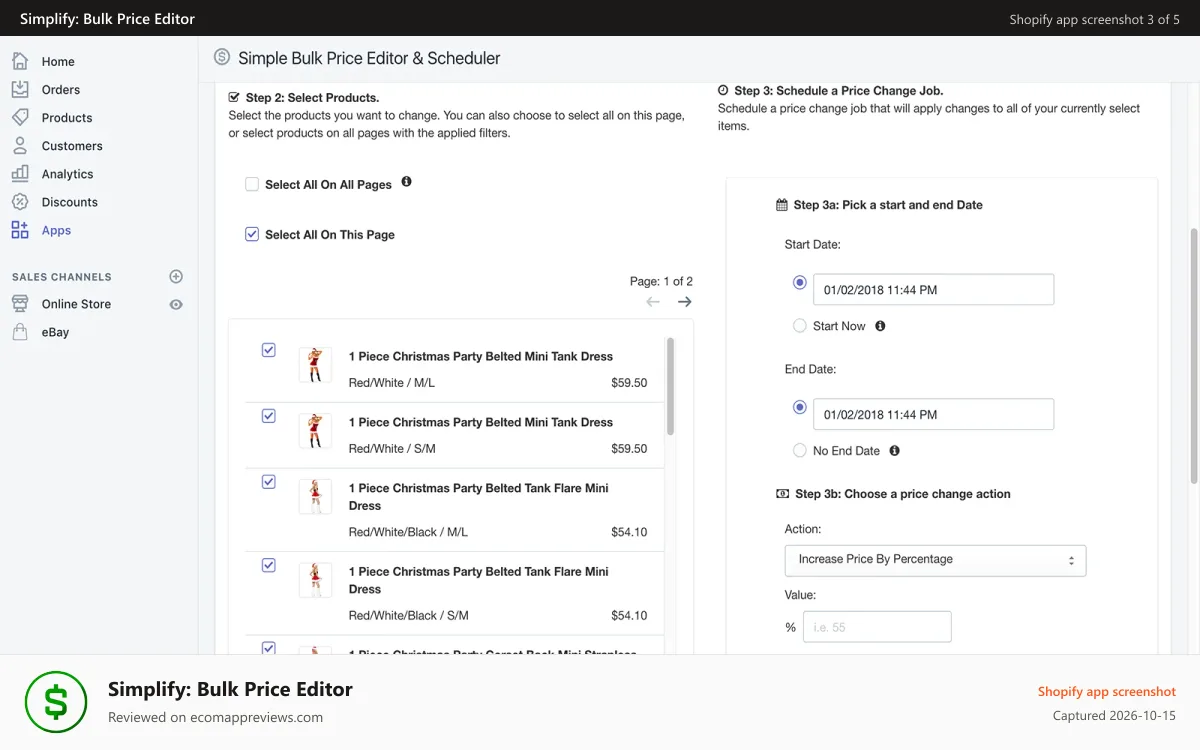Viewport: 1200px width, 750px height.
Task: Click the End Date input field
Action: 933,414
